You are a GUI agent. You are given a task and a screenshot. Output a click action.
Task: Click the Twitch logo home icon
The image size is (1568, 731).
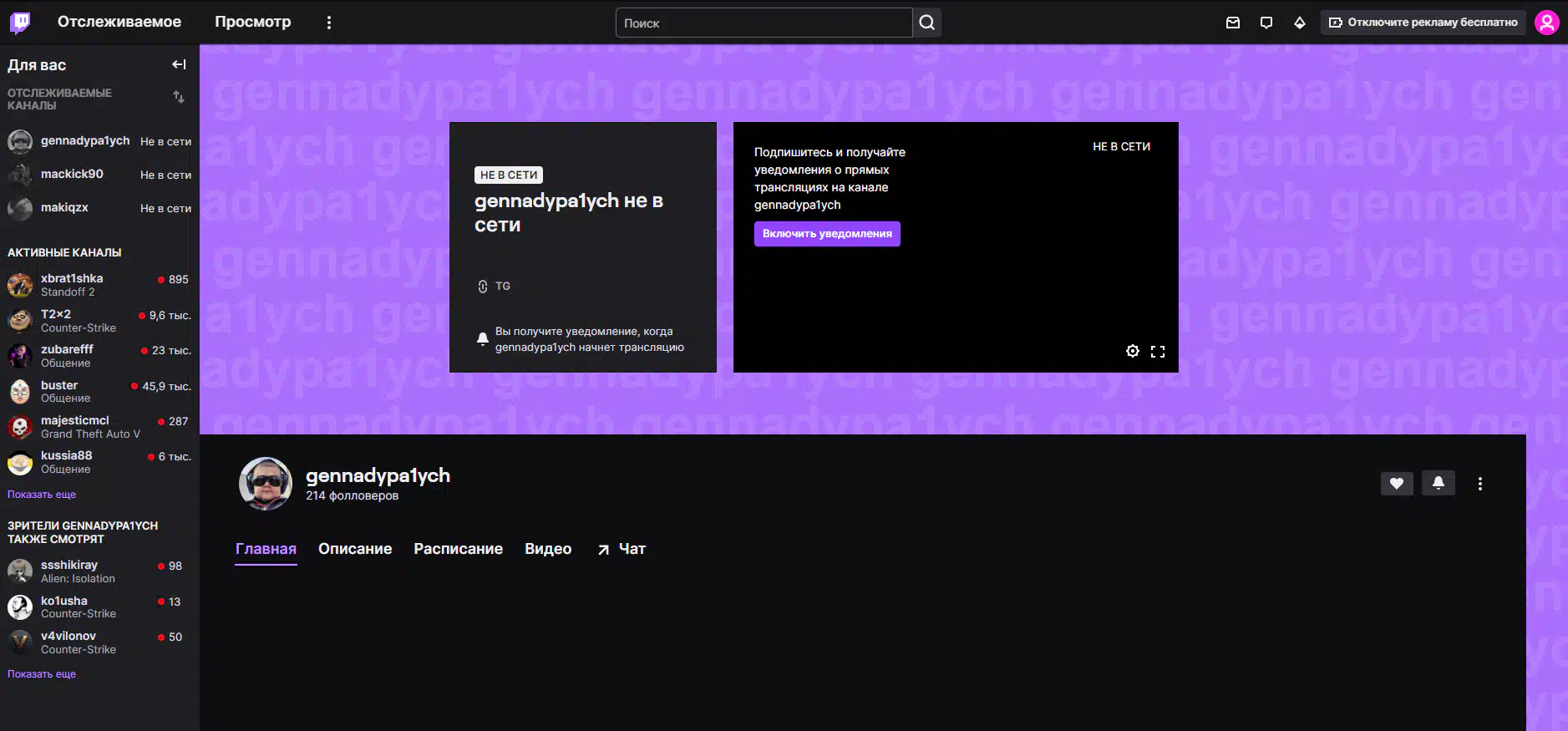click(20, 23)
